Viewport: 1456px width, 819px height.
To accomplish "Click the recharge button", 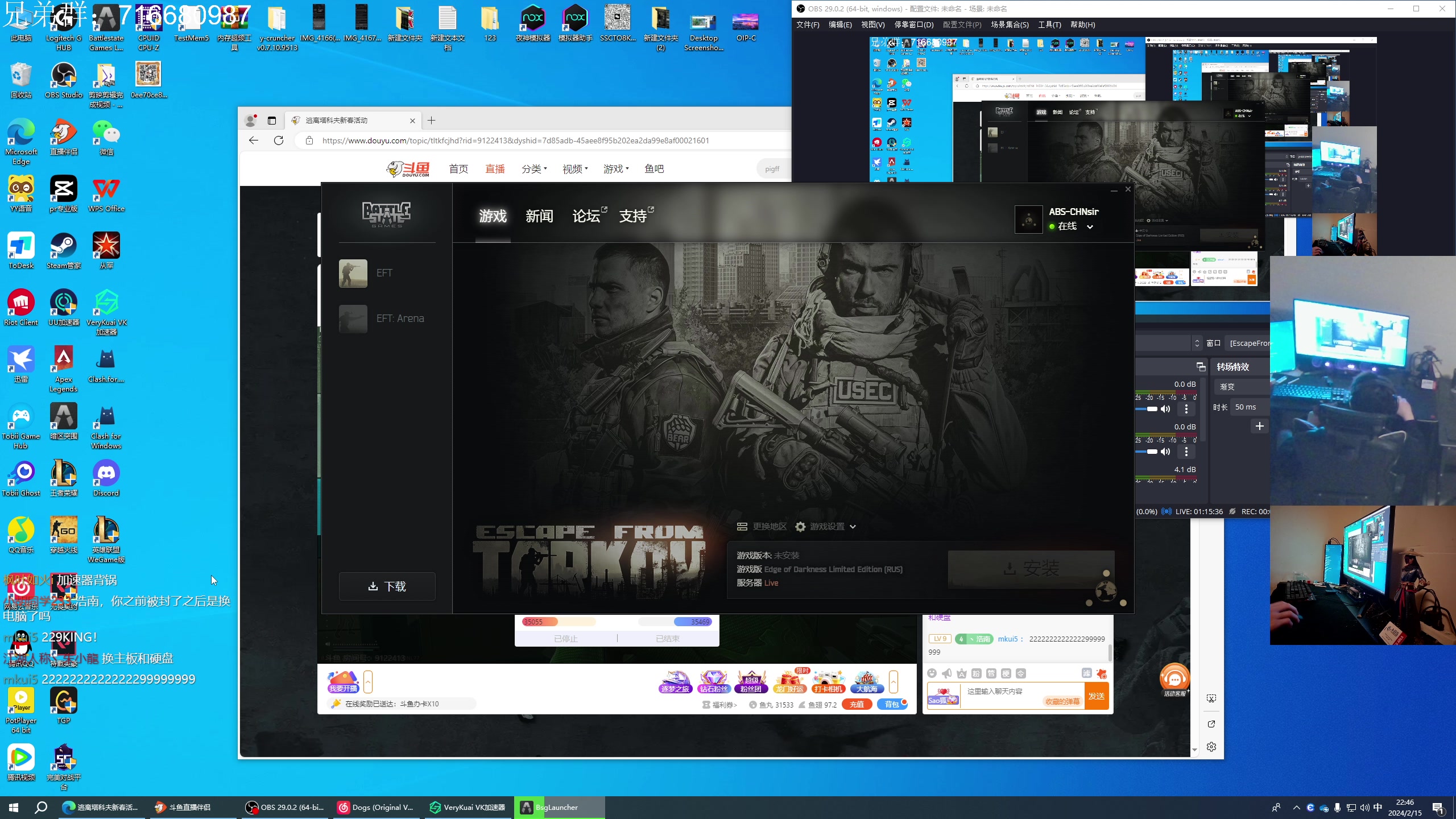I will tap(857, 705).
